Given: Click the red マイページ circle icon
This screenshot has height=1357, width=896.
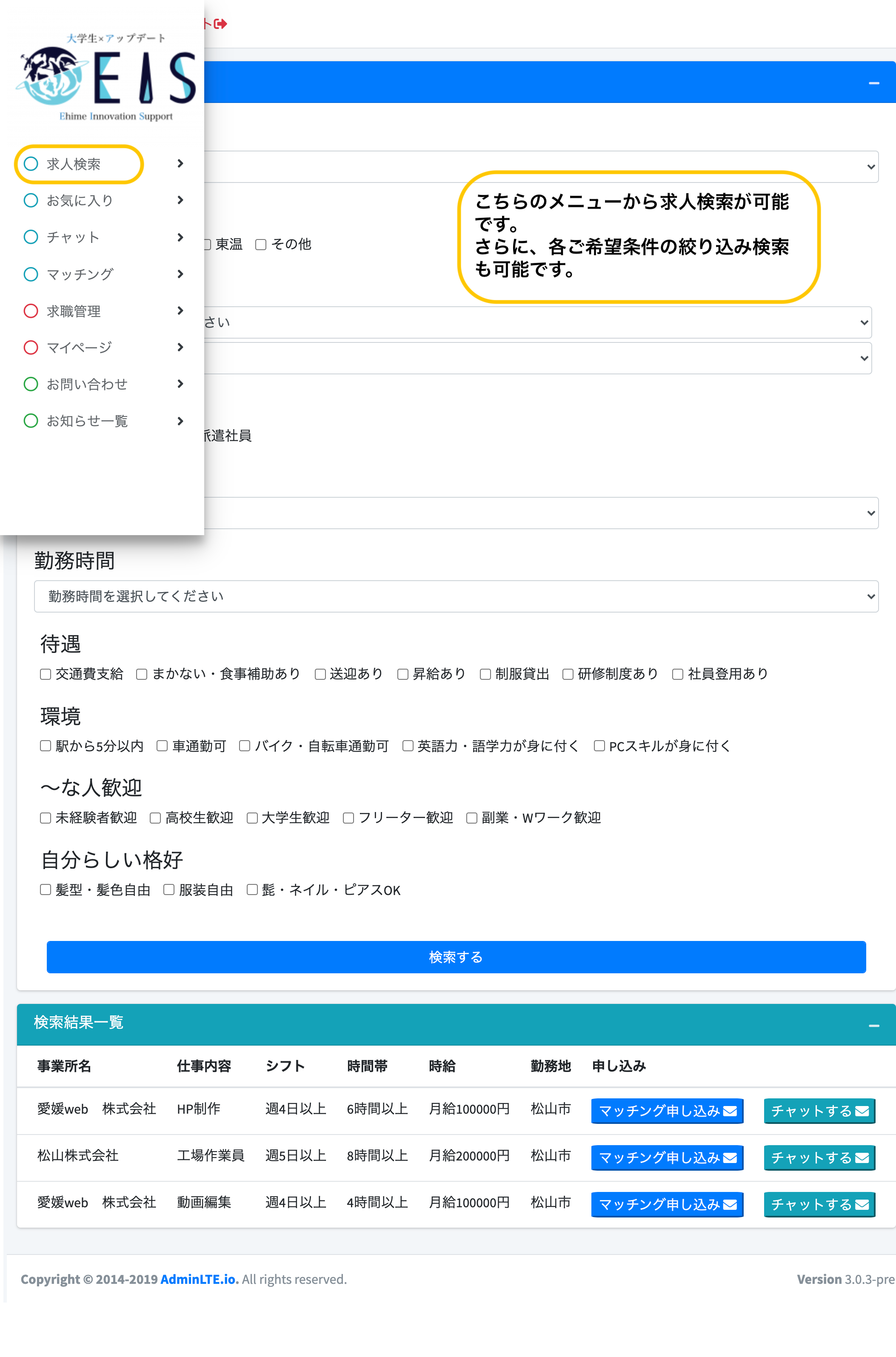Looking at the screenshot, I should tap(31, 348).
